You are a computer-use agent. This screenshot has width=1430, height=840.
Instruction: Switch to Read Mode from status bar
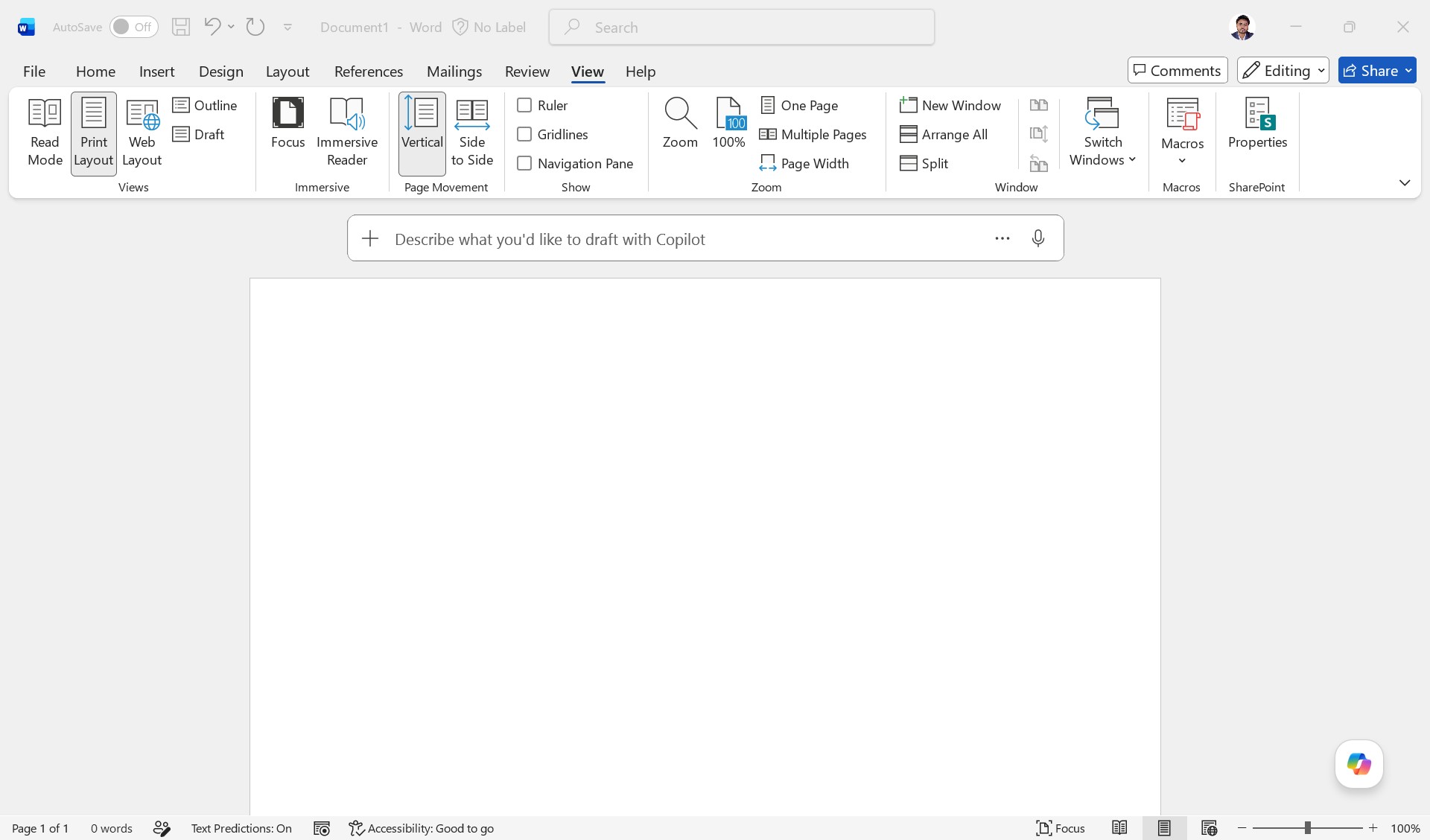1119,828
